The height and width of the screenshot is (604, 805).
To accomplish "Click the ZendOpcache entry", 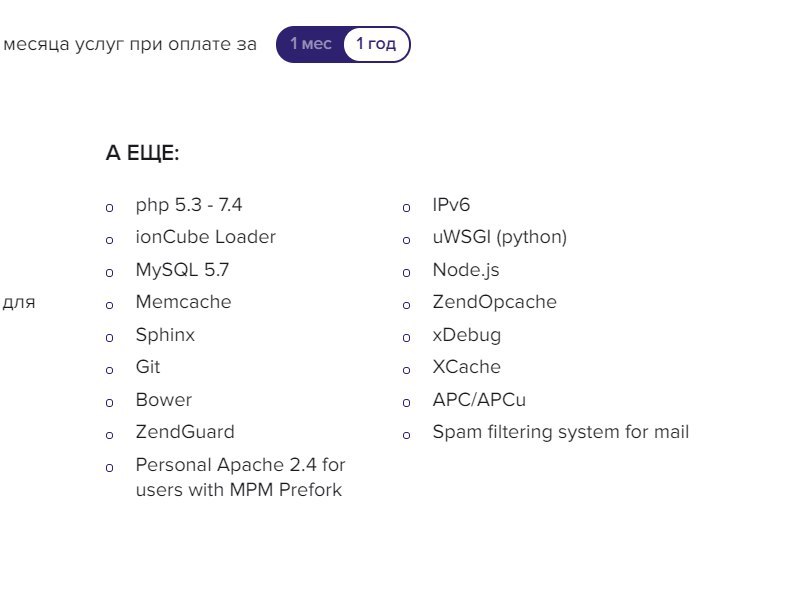I will 494,303.
